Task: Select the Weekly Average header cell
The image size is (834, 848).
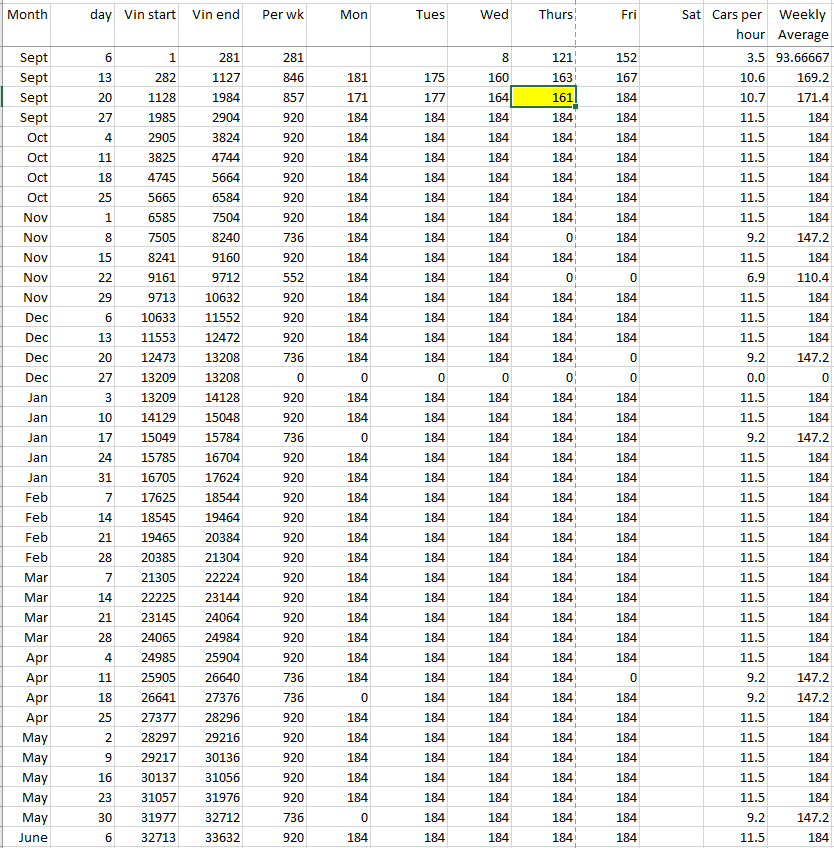Action: pos(802,24)
